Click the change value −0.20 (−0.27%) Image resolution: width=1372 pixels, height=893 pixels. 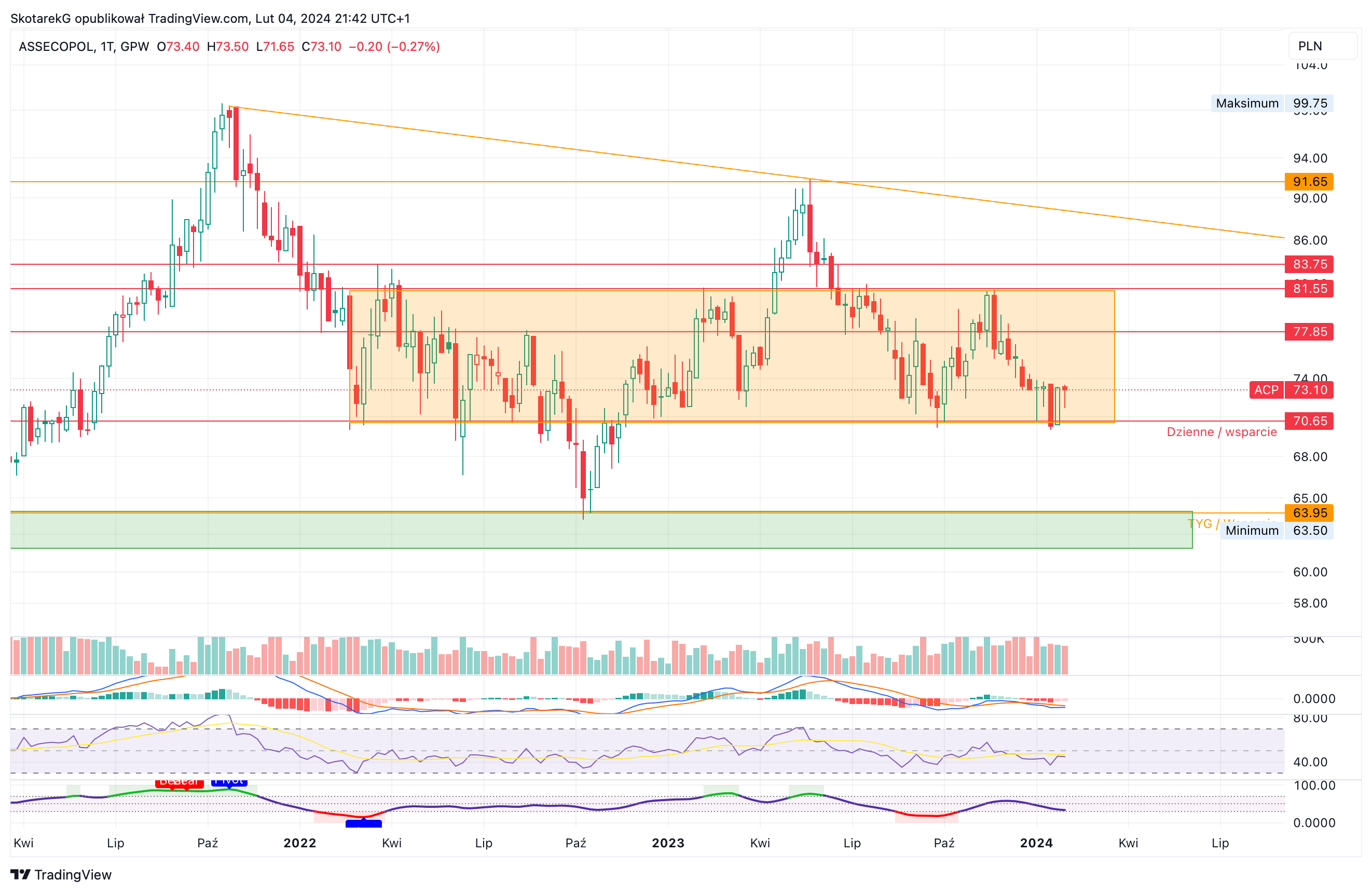tap(394, 47)
